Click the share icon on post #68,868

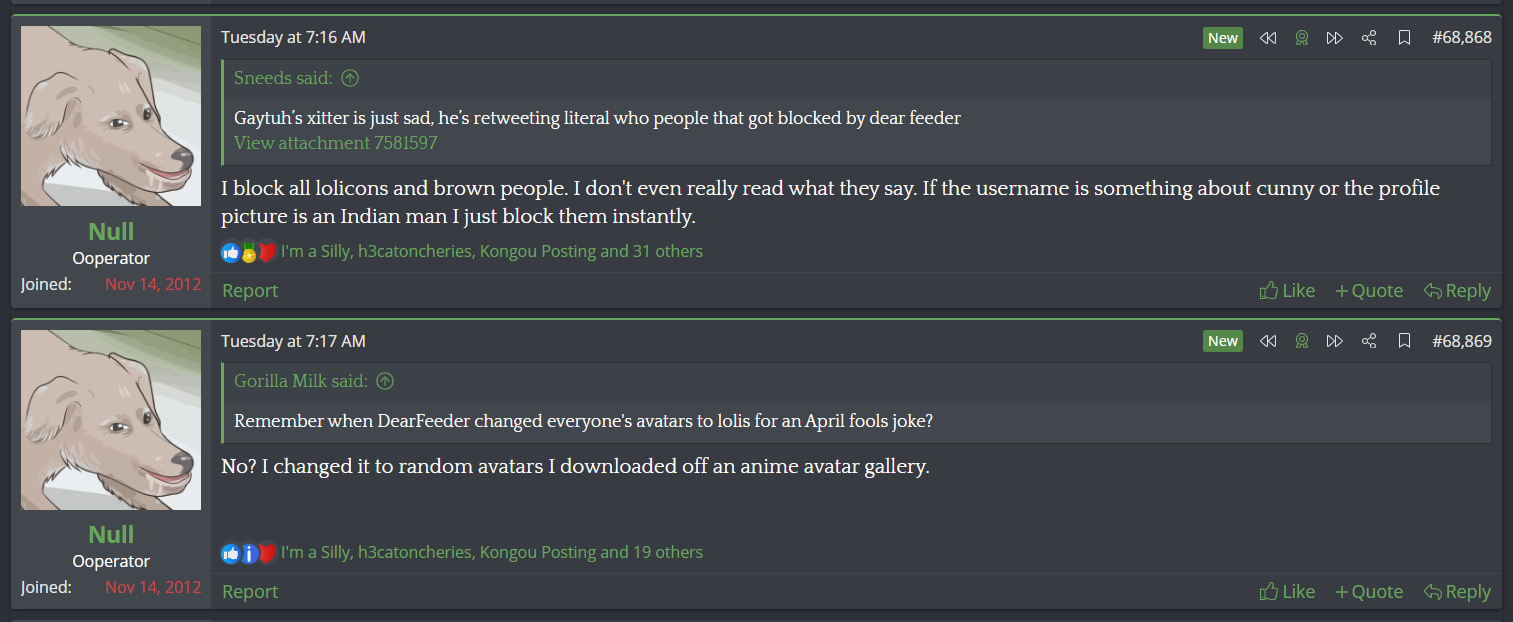1369,38
